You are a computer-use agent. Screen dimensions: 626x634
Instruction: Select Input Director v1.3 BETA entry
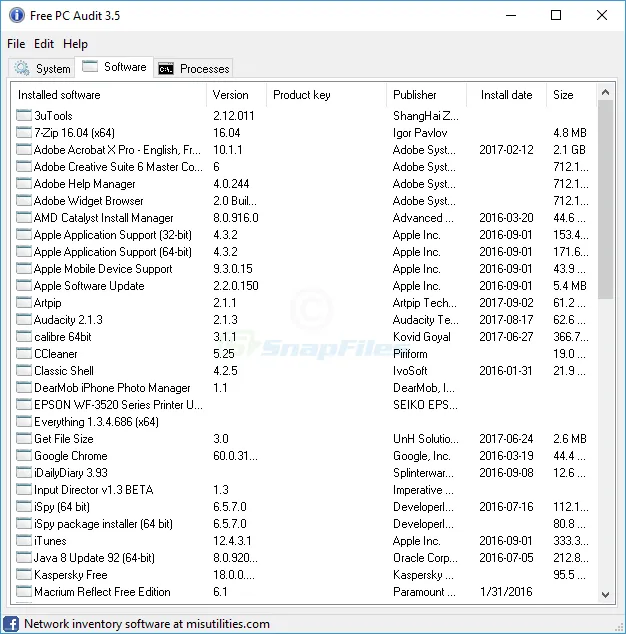[93, 489]
